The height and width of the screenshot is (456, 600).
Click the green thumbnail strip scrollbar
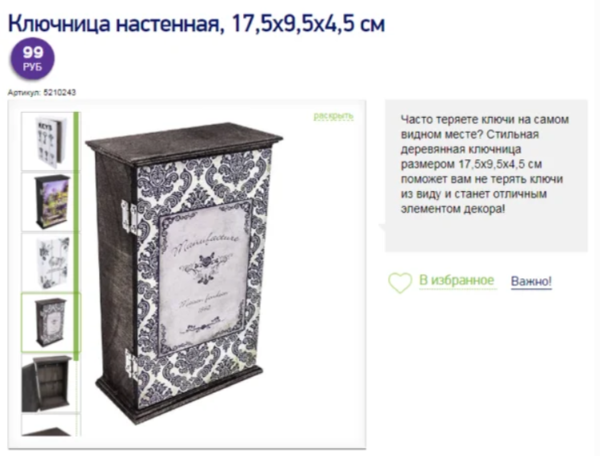pyautogui.click(x=77, y=236)
